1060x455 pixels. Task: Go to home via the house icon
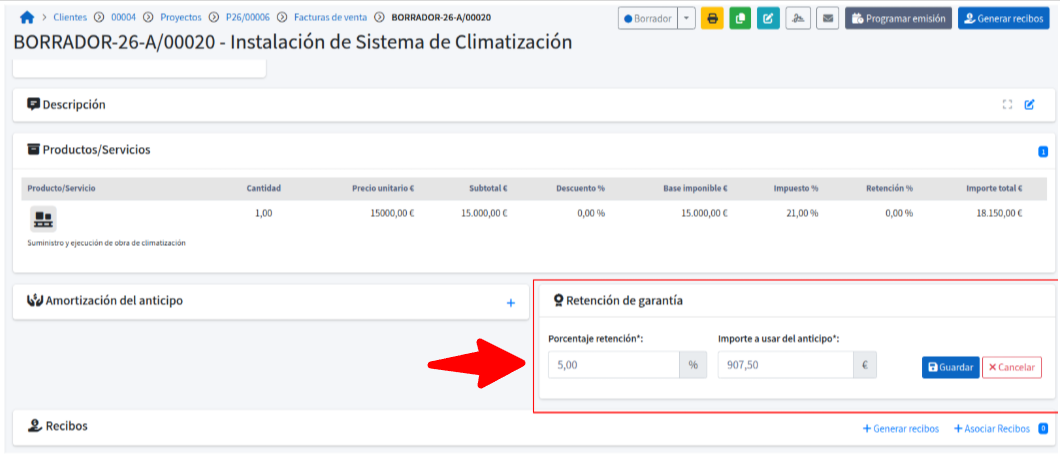click(x=27, y=18)
